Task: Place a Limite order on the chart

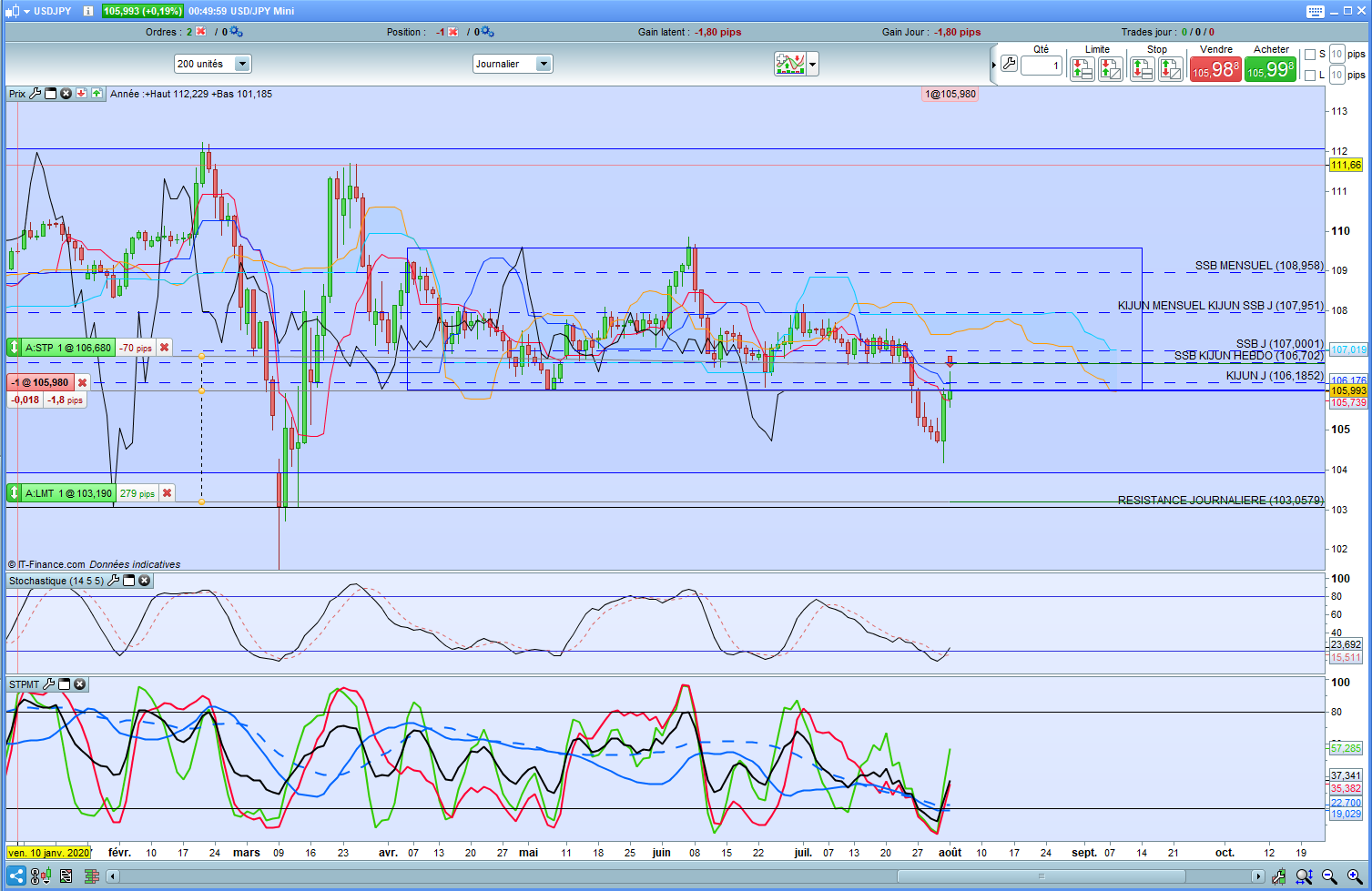Action: pos(1111,68)
